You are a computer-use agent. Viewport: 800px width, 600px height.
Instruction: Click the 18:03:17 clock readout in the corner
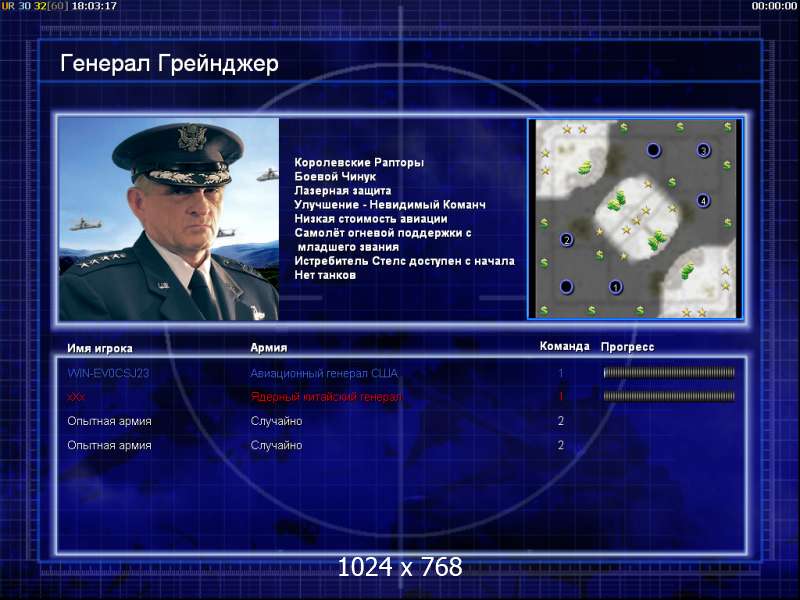94,6
